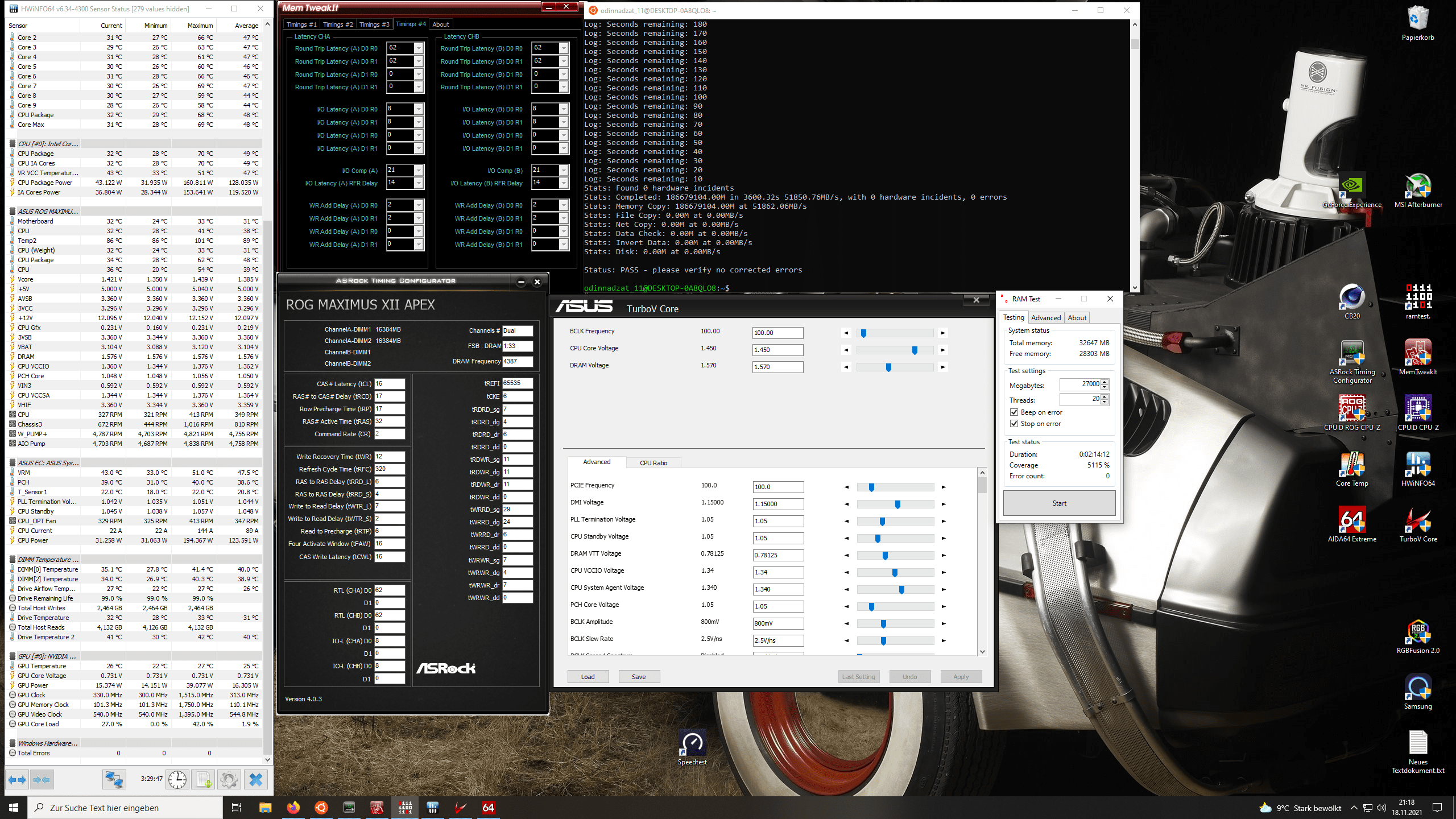Start HWiNFO sensor logging sheet icon

coord(204,779)
